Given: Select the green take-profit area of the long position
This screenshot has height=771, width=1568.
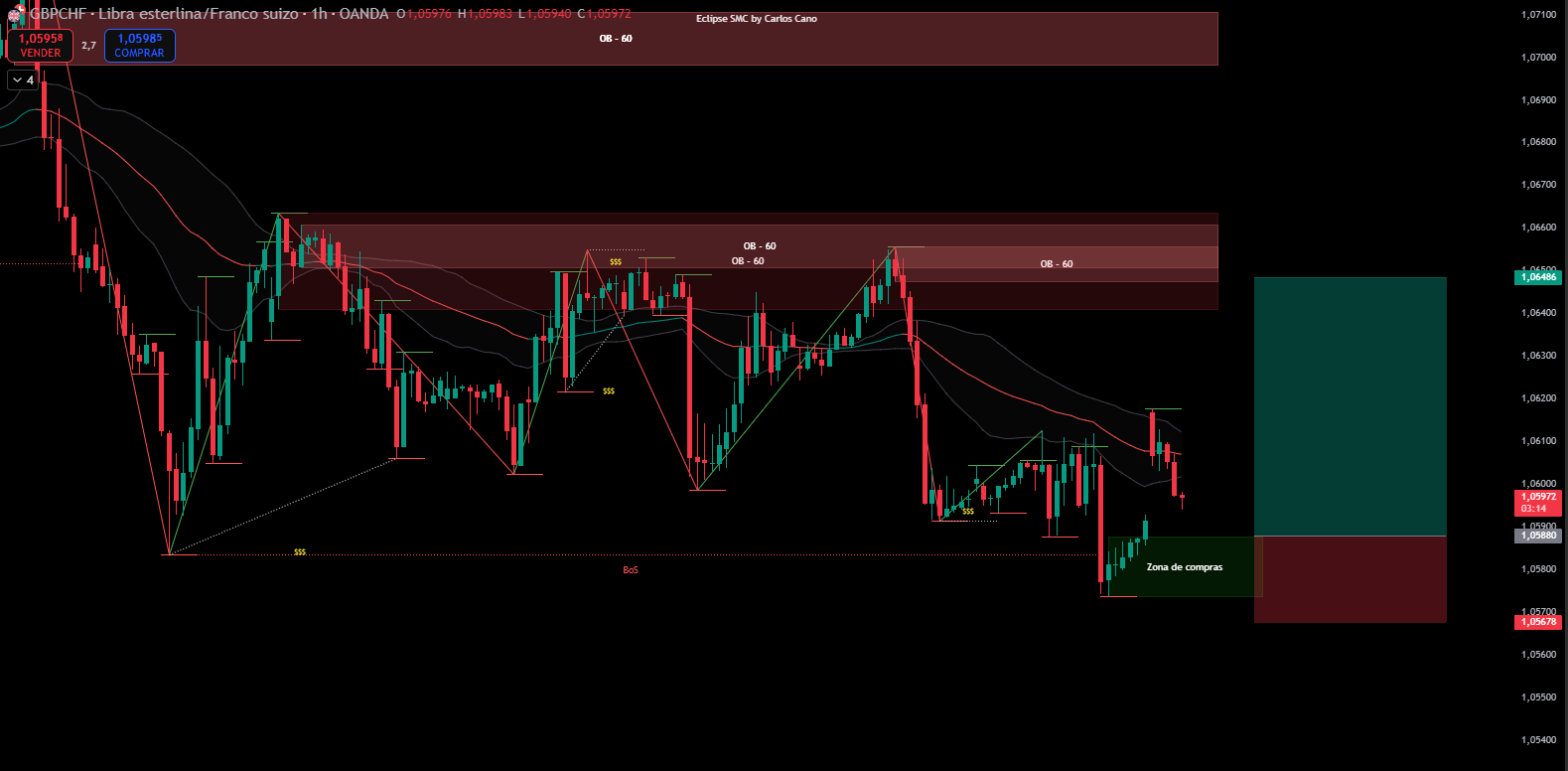Looking at the screenshot, I should 1351,406.
